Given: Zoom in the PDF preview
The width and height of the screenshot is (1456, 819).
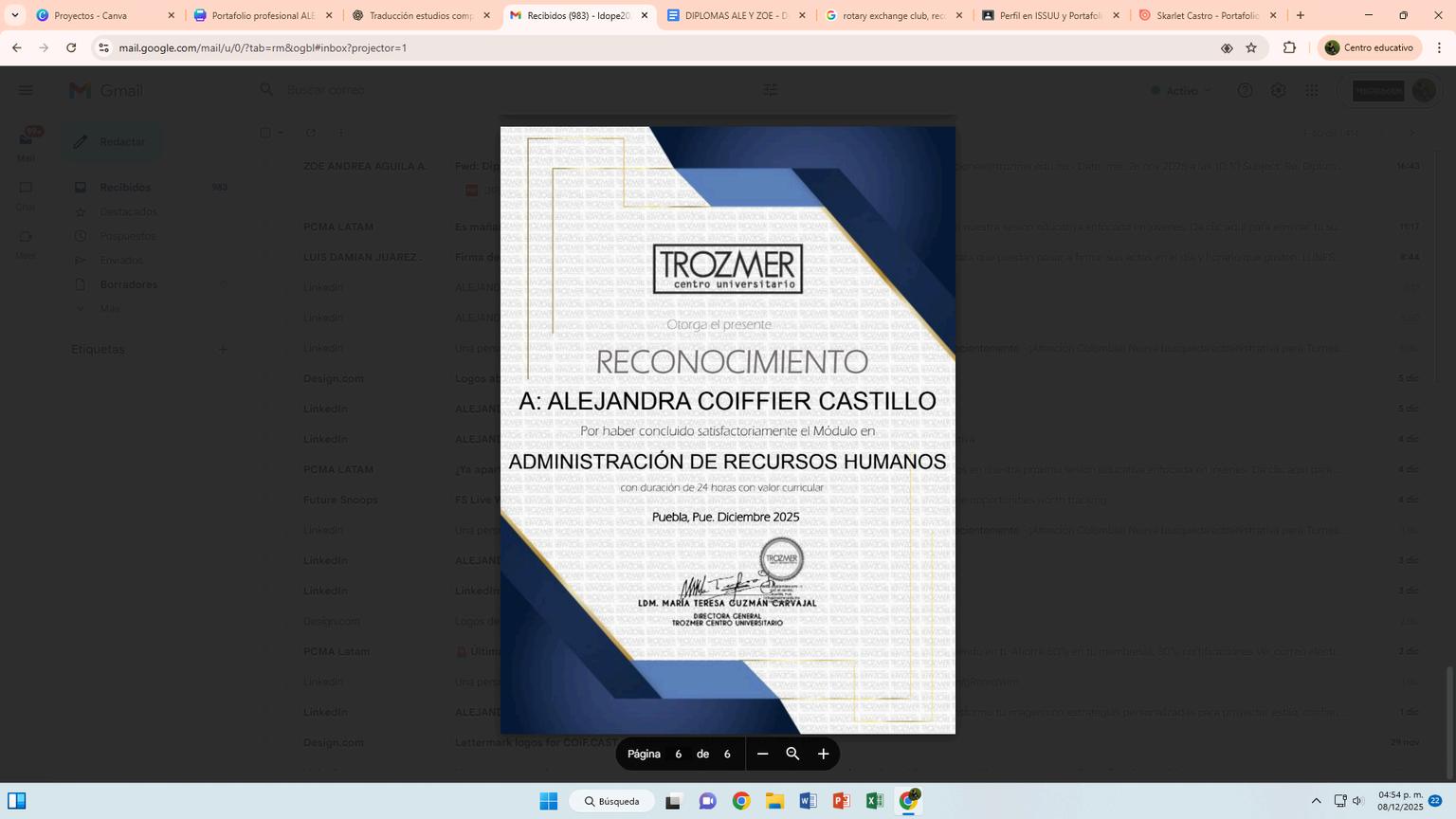Looking at the screenshot, I should [x=823, y=754].
